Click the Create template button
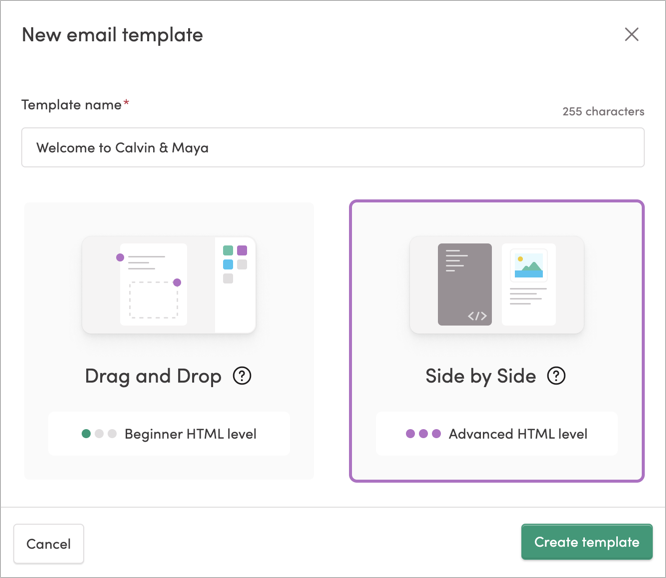This screenshot has width=666, height=578. pyautogui.click(x=587, y=542)
